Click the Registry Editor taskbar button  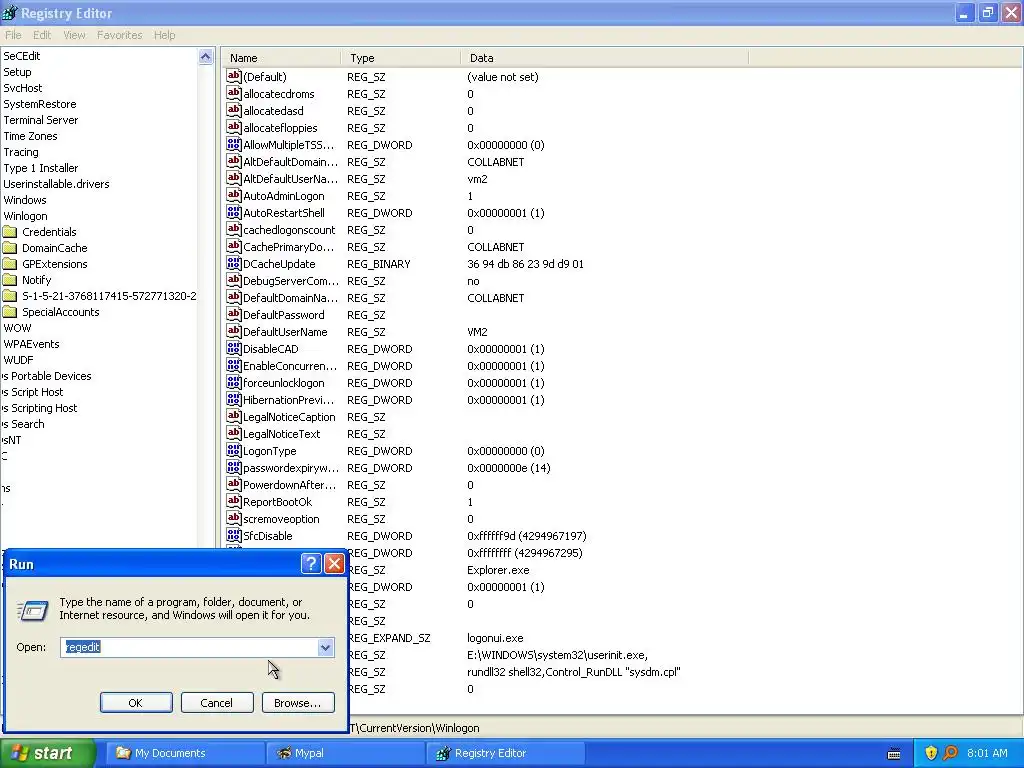(x=507, y=753)
